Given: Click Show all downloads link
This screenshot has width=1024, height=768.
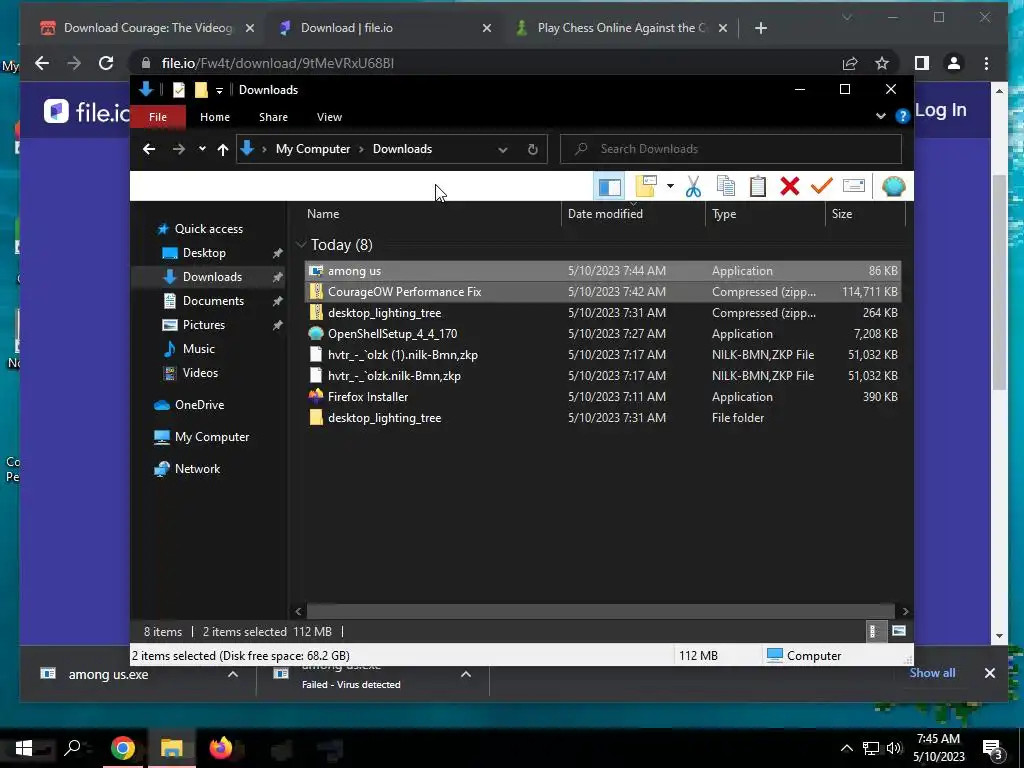Looking at the screenshot, I should click(932, 673).
